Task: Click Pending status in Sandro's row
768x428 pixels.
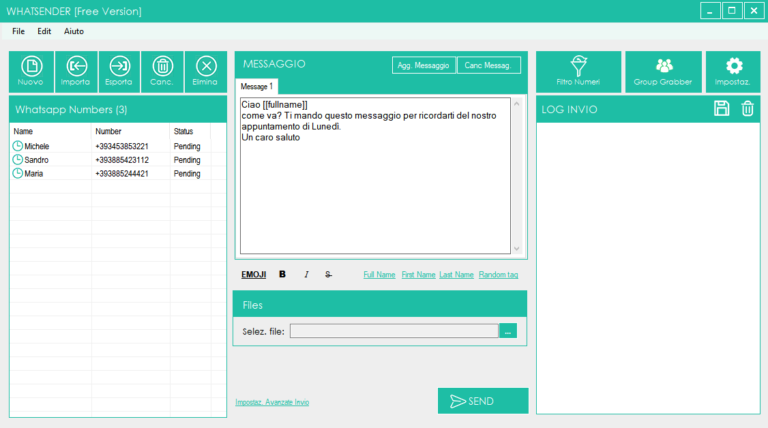Action: coord(187,160)
